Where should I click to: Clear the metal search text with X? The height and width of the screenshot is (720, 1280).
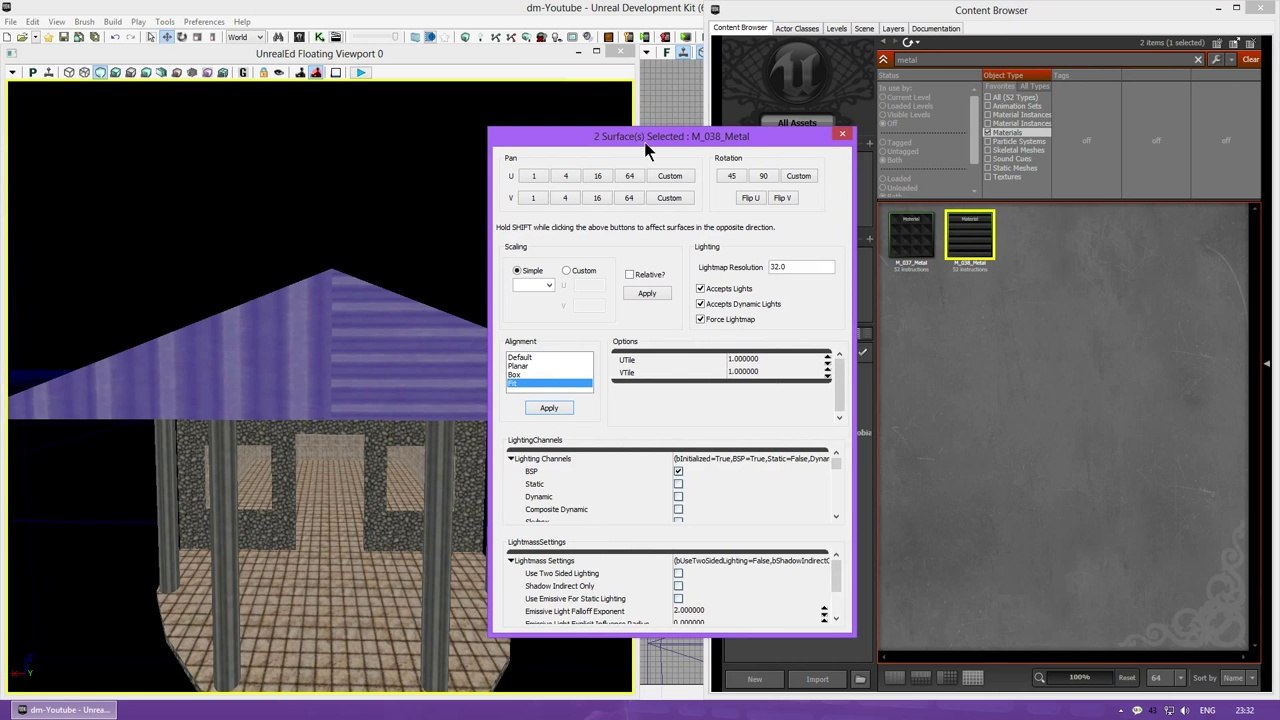pos(1198,60)
